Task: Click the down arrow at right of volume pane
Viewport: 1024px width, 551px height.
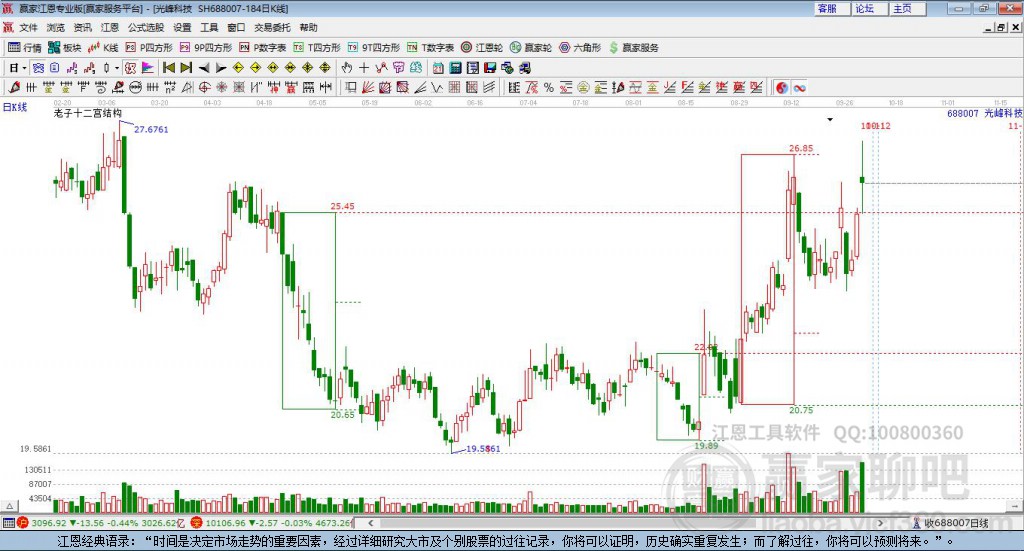Action: click(x=1016, y=506)
